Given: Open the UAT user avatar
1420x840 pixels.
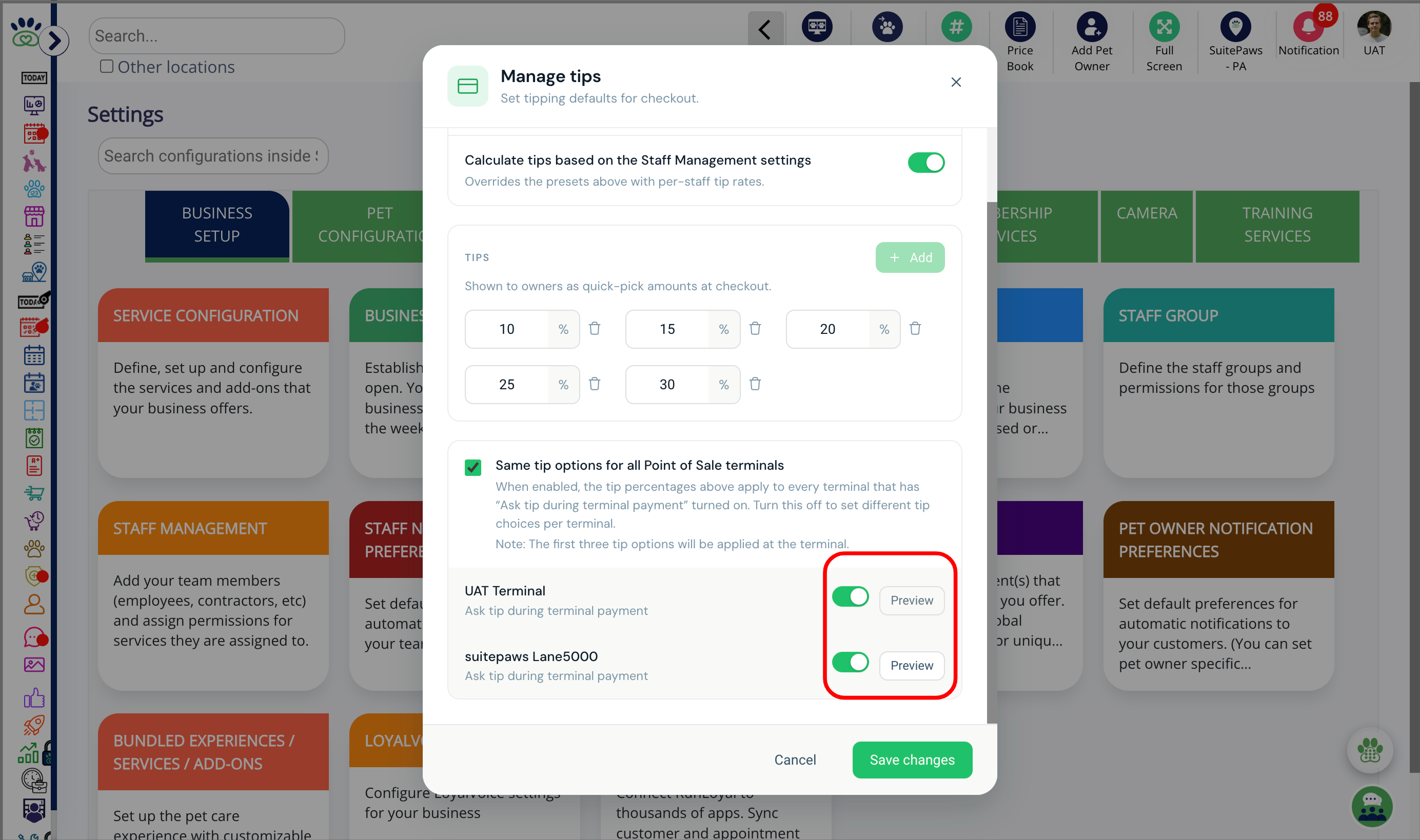Looking at the screenshot, I should [1374, 27].
